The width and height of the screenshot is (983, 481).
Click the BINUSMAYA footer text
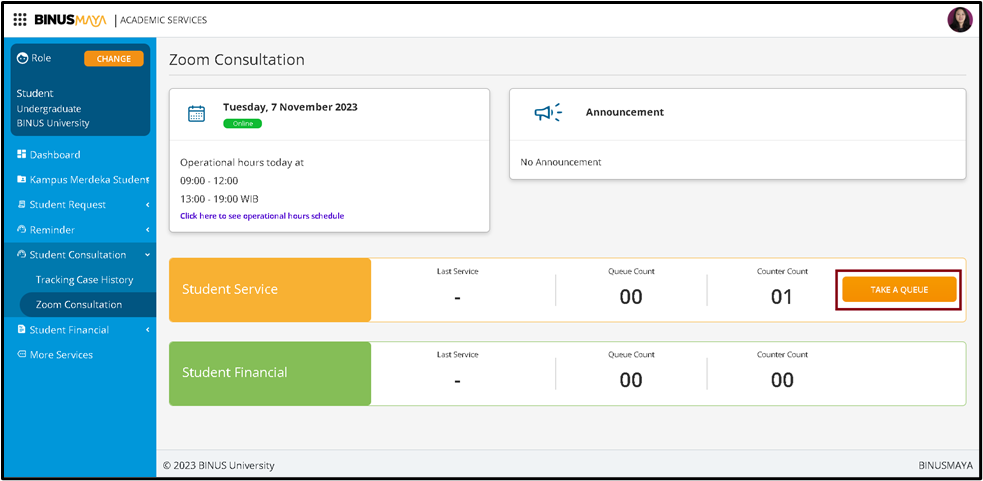tap(945, 466)
